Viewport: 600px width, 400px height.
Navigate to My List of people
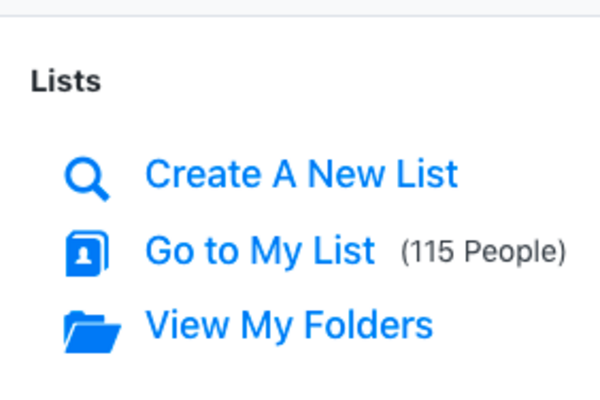coord(260,250)
